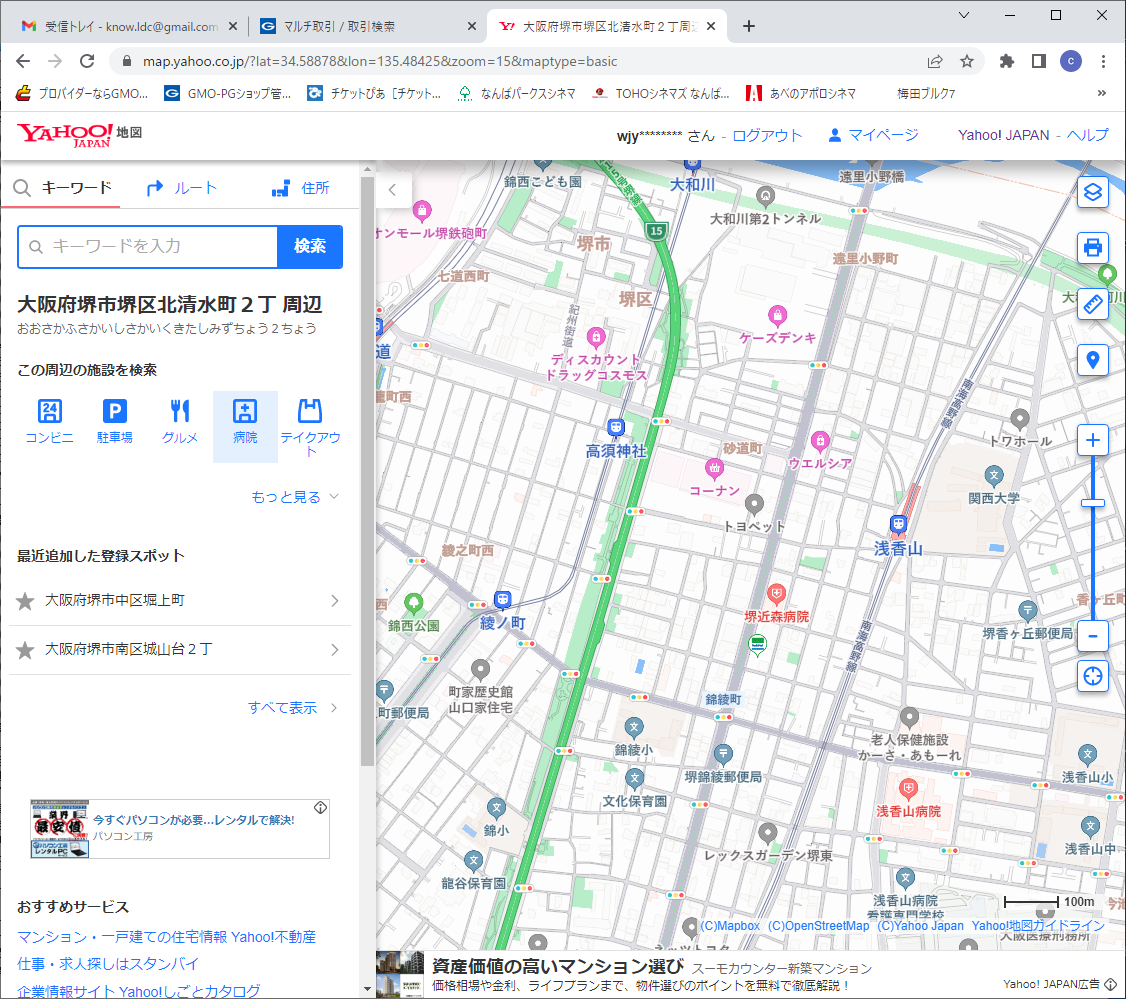This screenshot has width=1126, height=999.
Task: Open 大阪府堺市中区堀上町 registered spot
Action: click(x=180, y=601)
